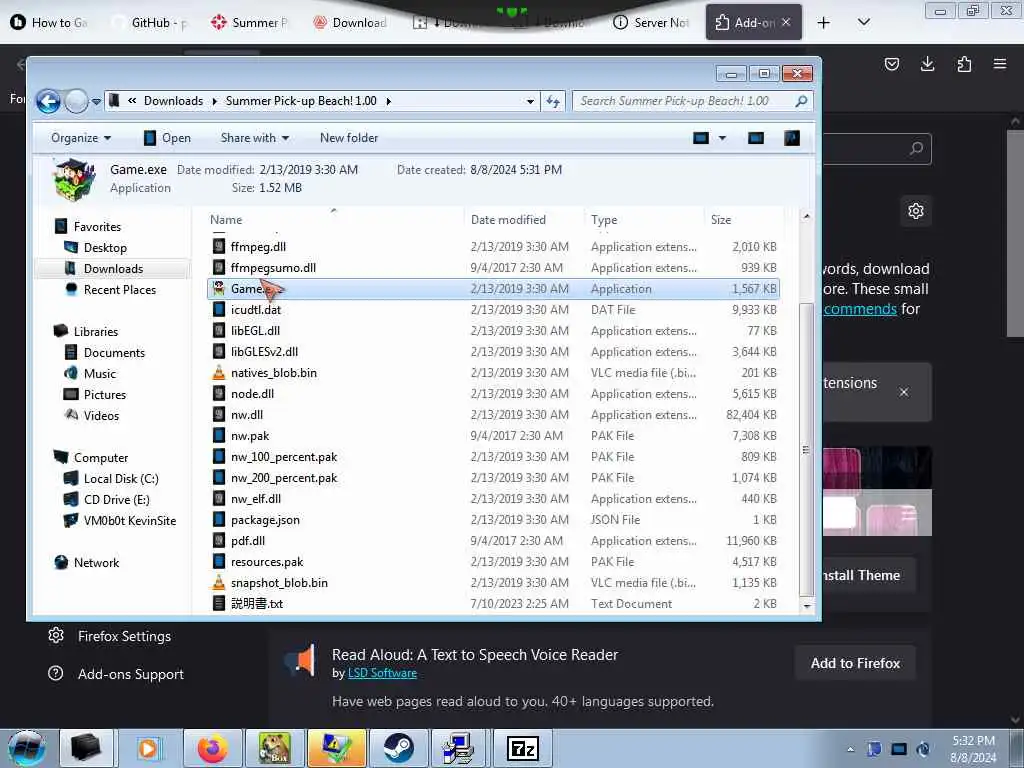This screenshot has width=1024, height=768.
Task: Expand the view options dropdown arrow
Action: tap(722, 138)
